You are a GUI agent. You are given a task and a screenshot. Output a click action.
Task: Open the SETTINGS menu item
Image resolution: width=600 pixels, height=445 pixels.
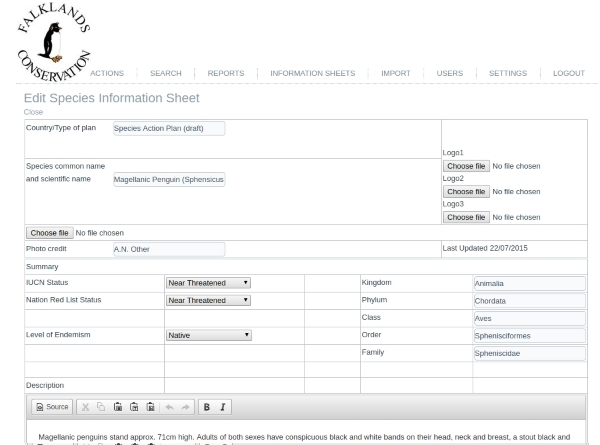[x=508, y=73]
